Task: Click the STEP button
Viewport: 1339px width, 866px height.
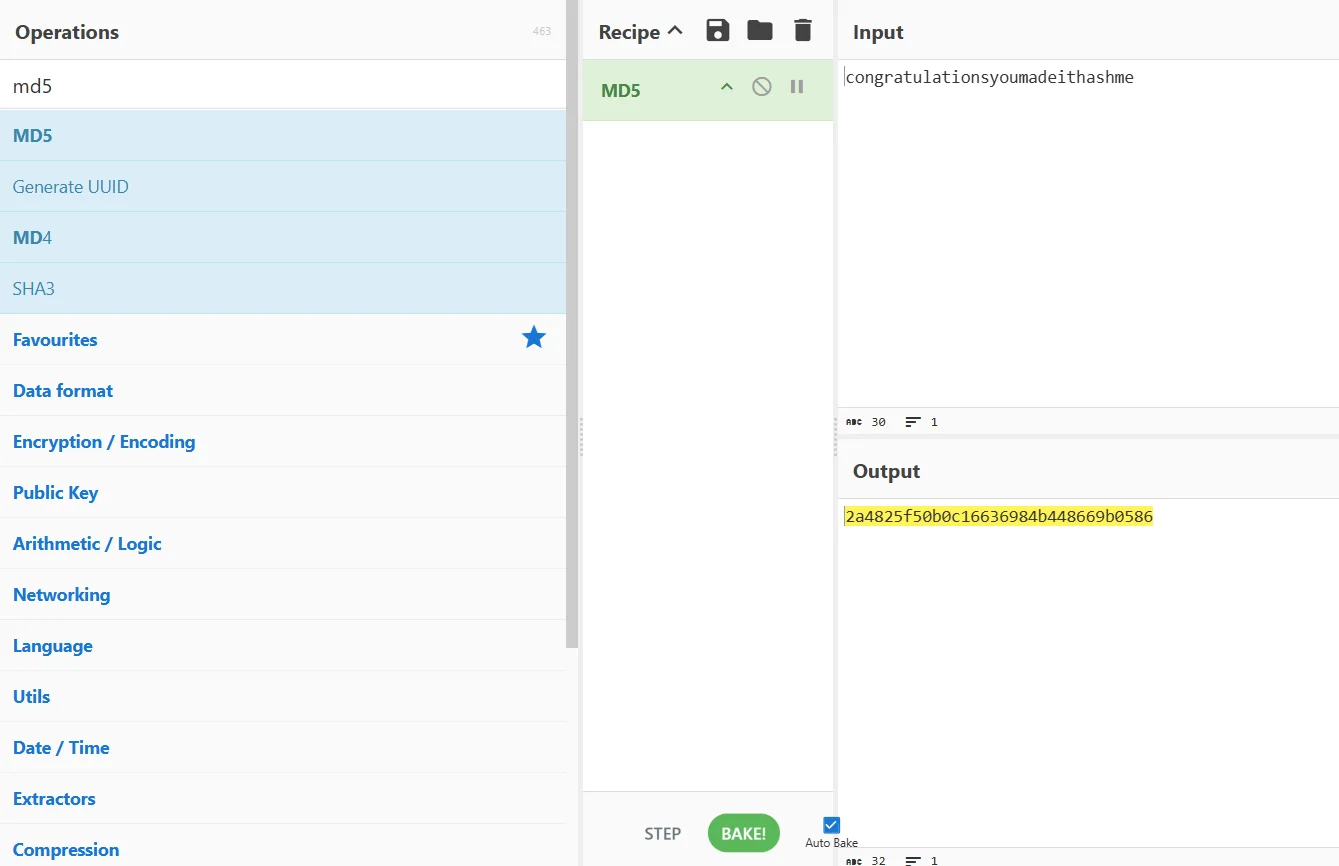Action: [662, 834]
